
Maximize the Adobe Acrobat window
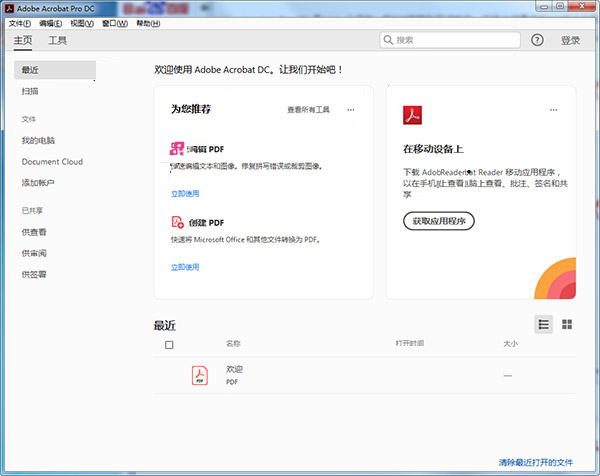(x=560, y=6)
